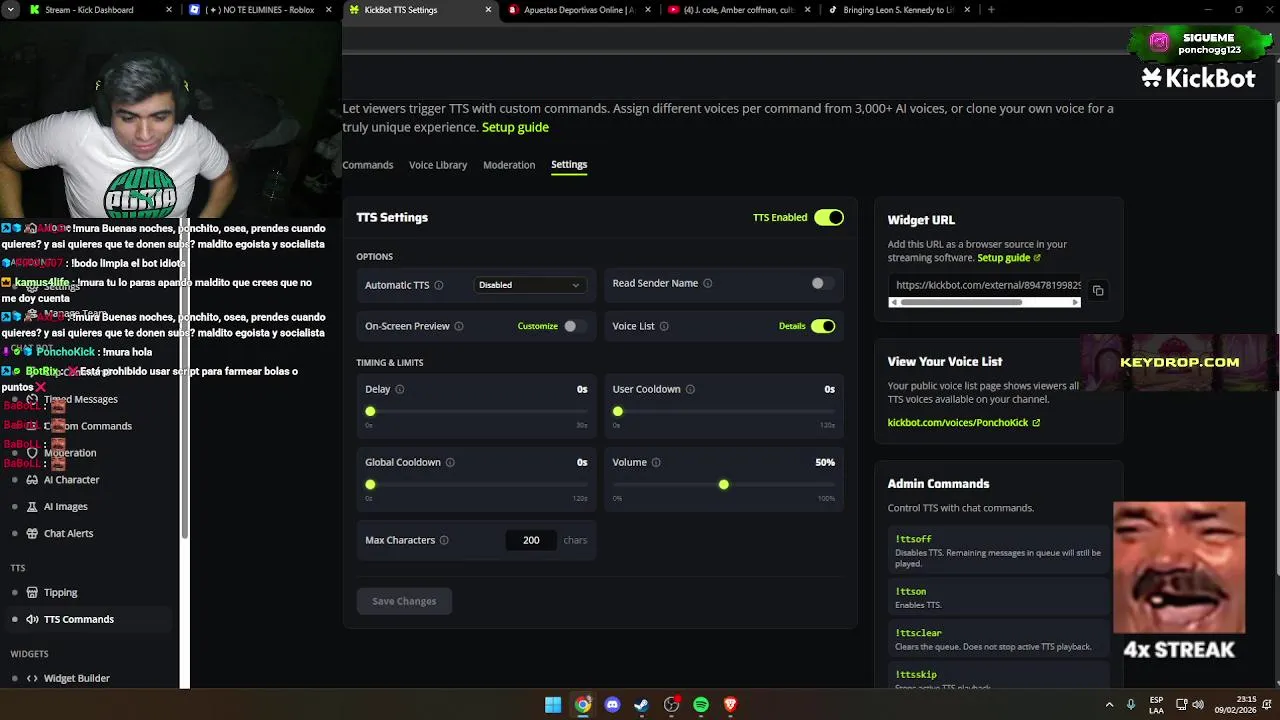Show the Delay info icon
Viewport: 1280px width, 720px height.
coord(399,390)
